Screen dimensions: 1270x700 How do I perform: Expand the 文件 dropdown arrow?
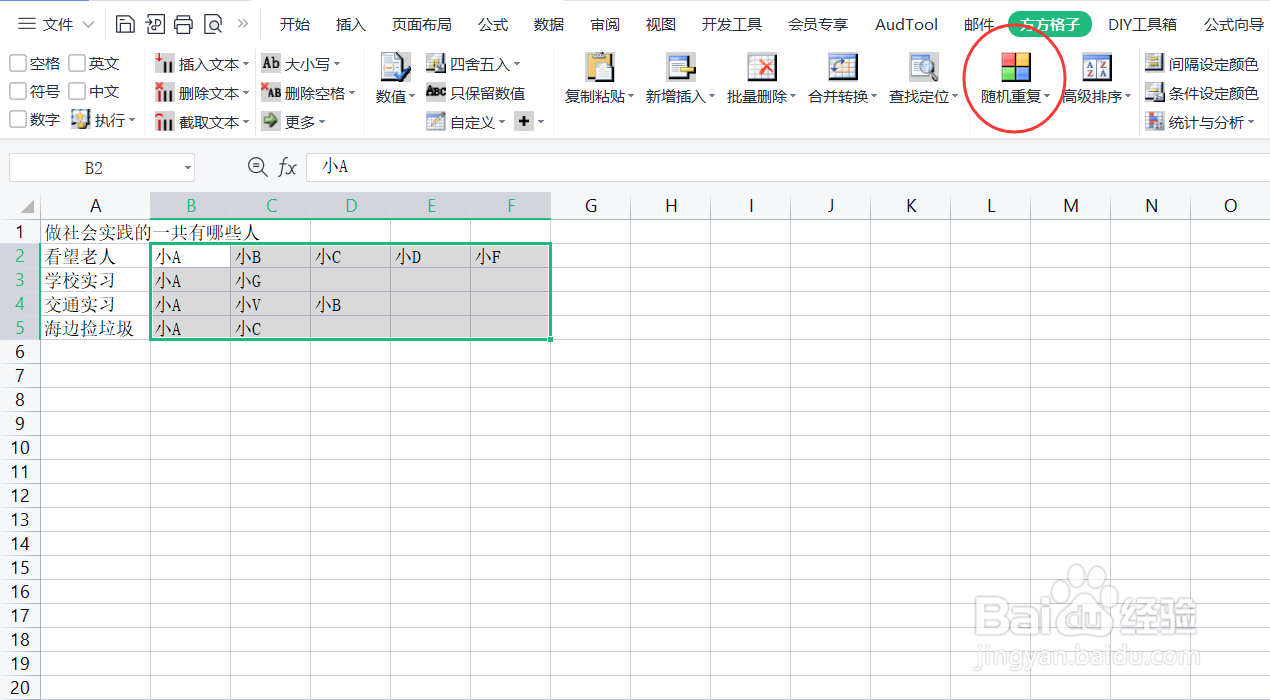click(88, 24)
